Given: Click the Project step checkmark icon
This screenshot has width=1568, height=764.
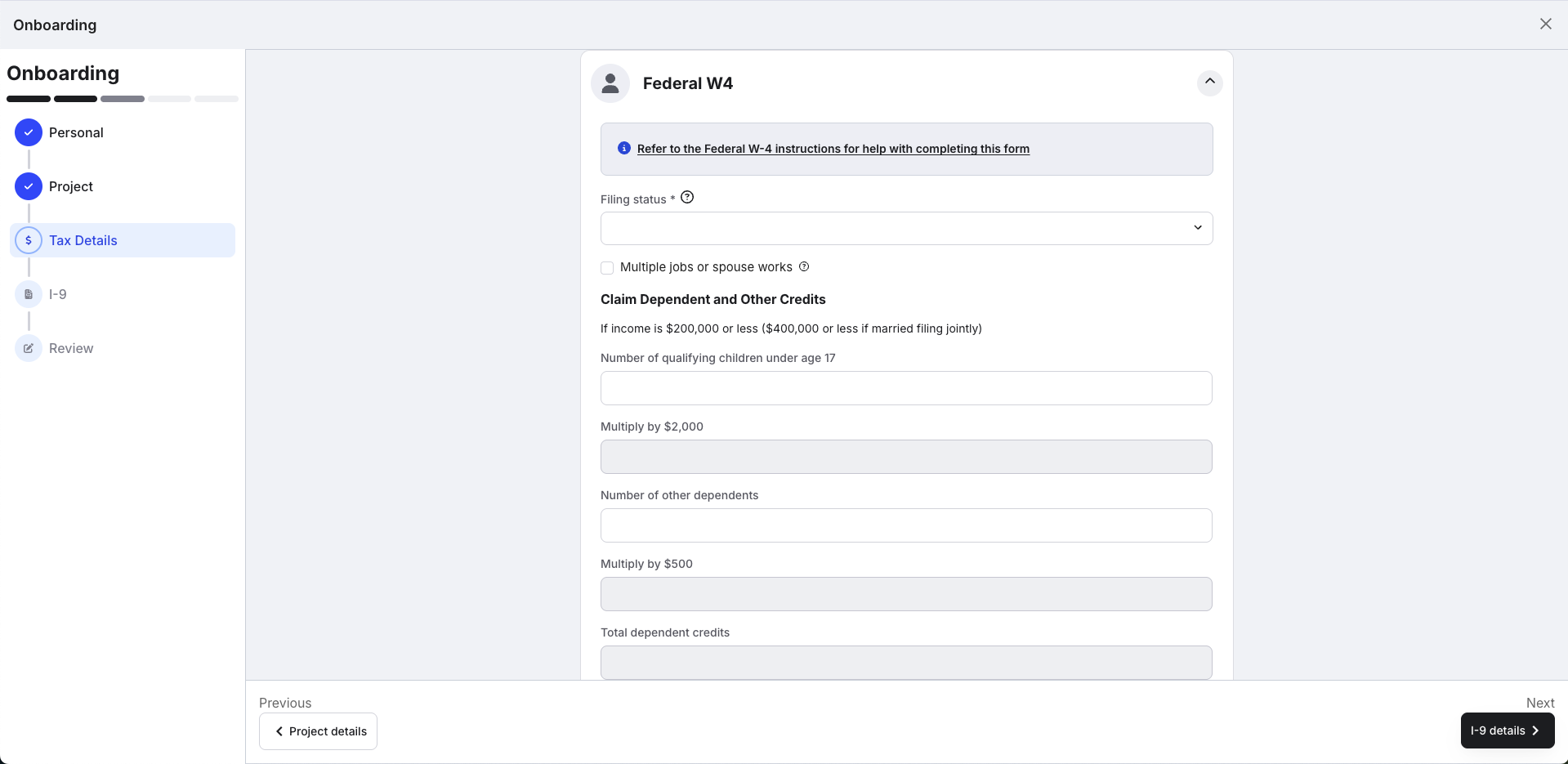Looking at the screenshot, I should tap(29, 186).
